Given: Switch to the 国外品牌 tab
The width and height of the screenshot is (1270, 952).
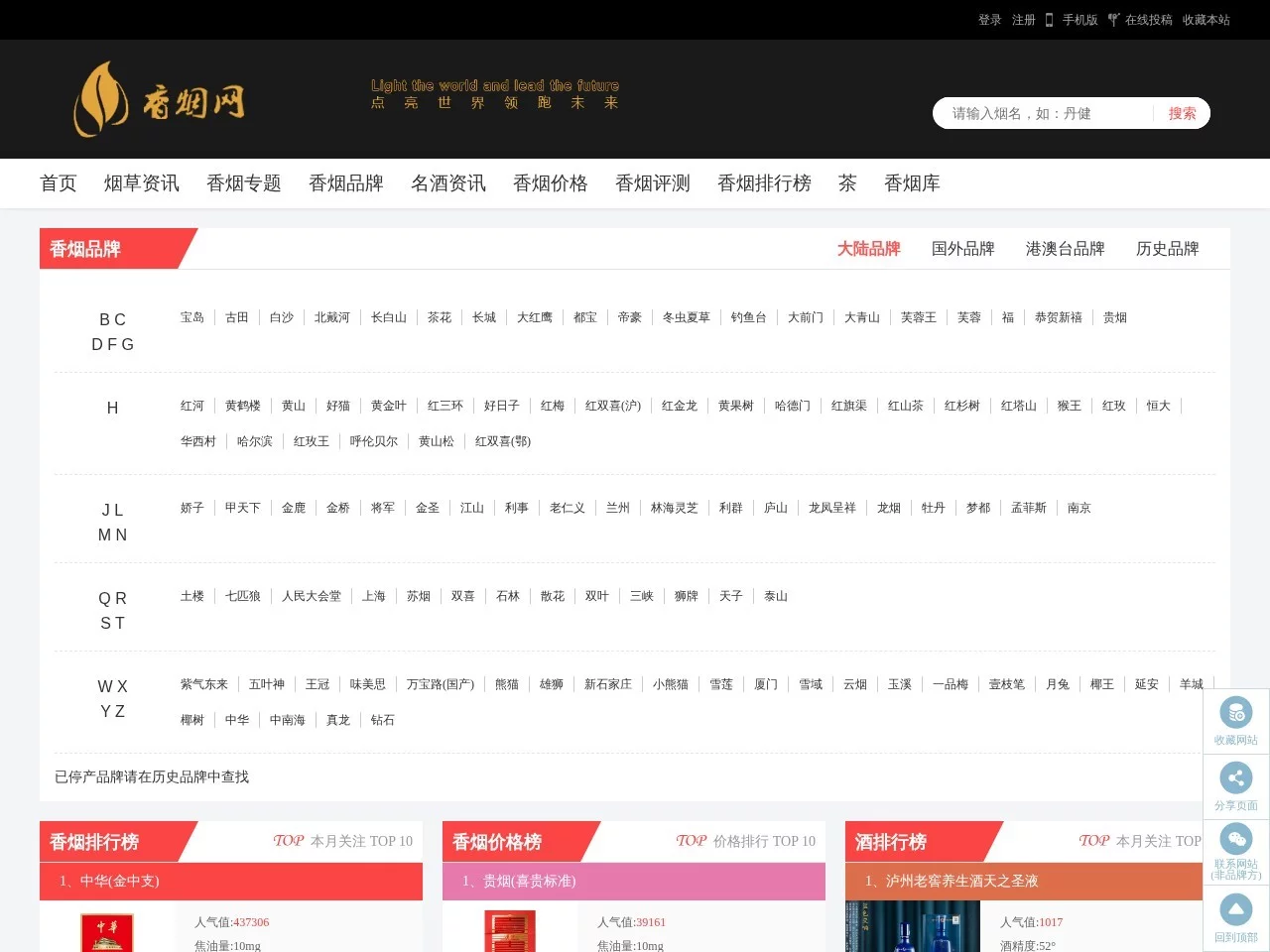Looking at the screenshot, I should pyautogui.click(x=962, y=249).
